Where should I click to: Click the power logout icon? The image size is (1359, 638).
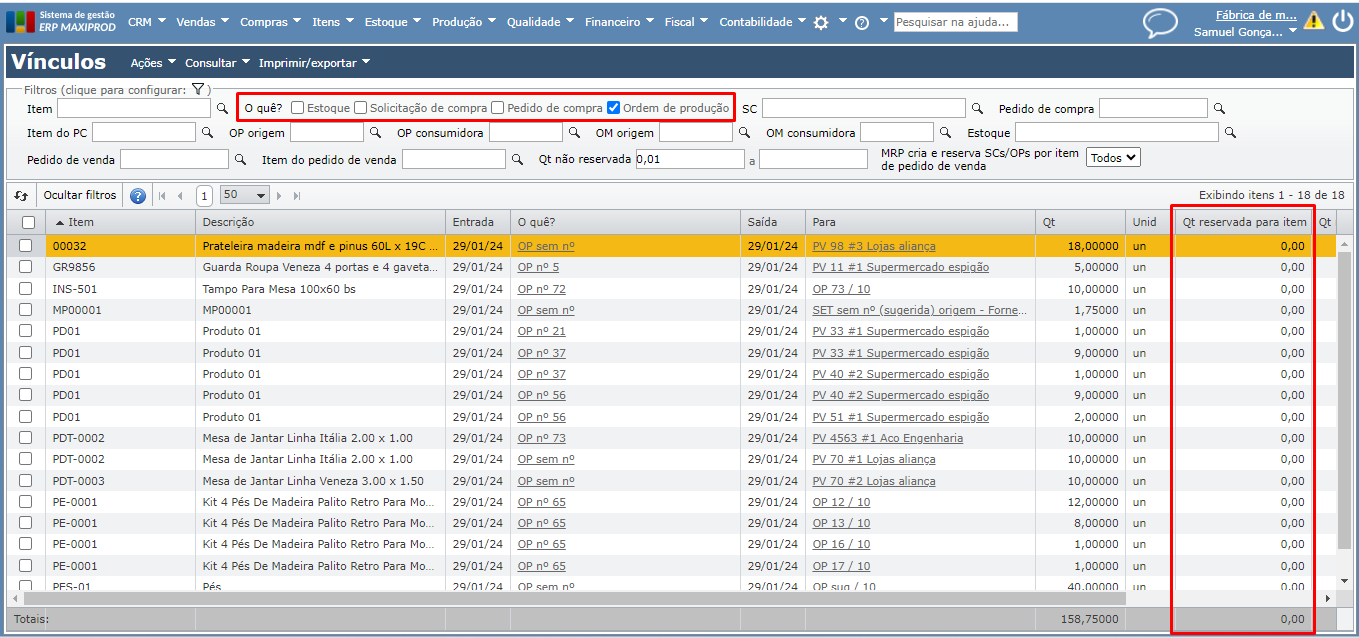1342,21
